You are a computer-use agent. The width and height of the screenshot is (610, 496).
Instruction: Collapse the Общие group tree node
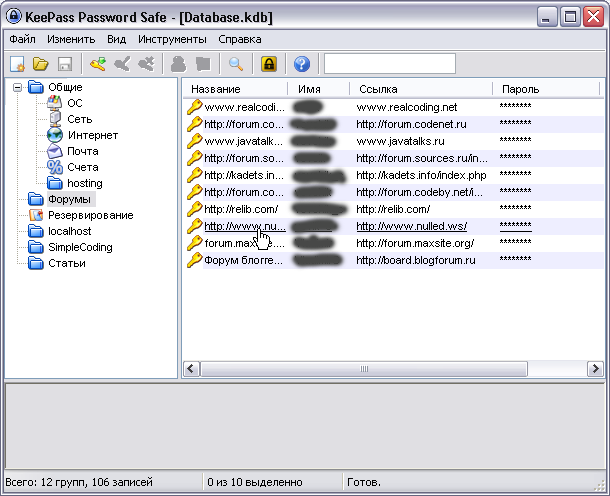(17, 87)
